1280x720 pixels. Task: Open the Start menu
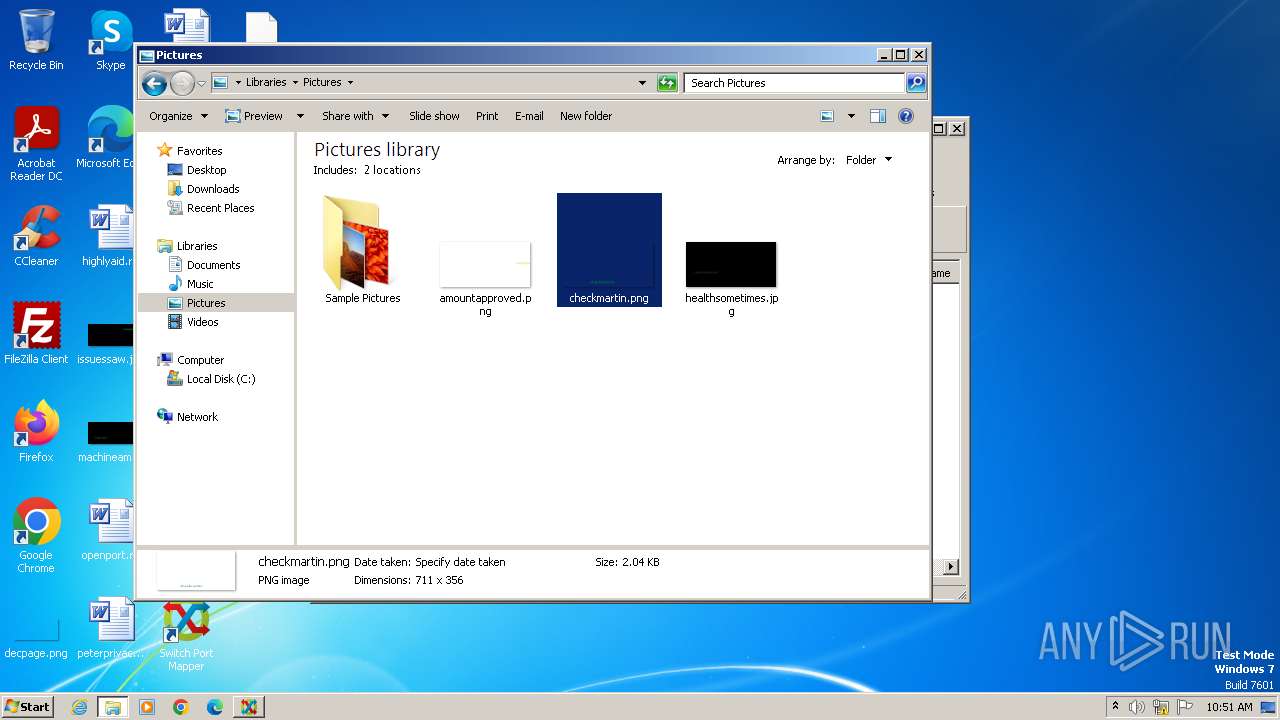(x=28, y=707)
